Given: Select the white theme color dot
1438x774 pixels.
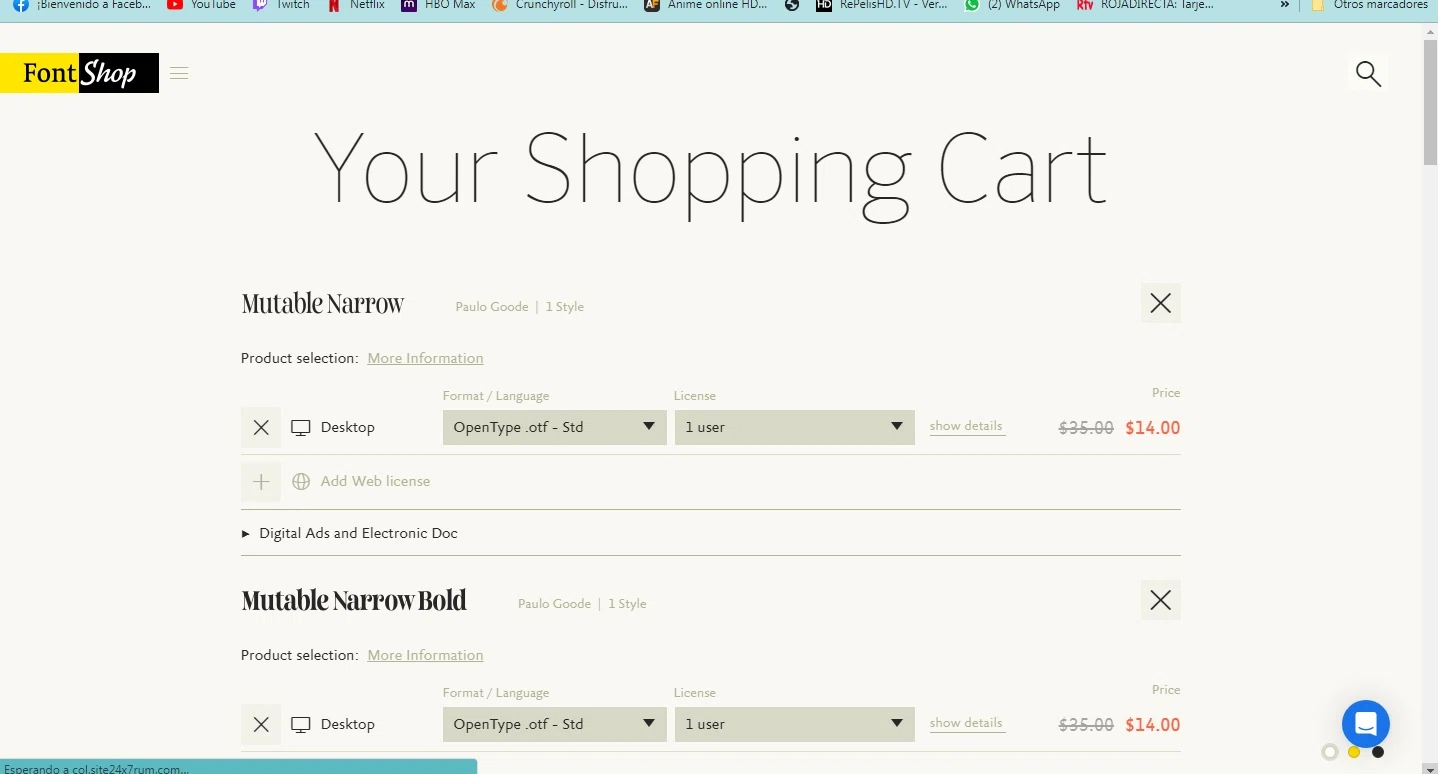Looking at the screenshot, I should (1330, 752).
